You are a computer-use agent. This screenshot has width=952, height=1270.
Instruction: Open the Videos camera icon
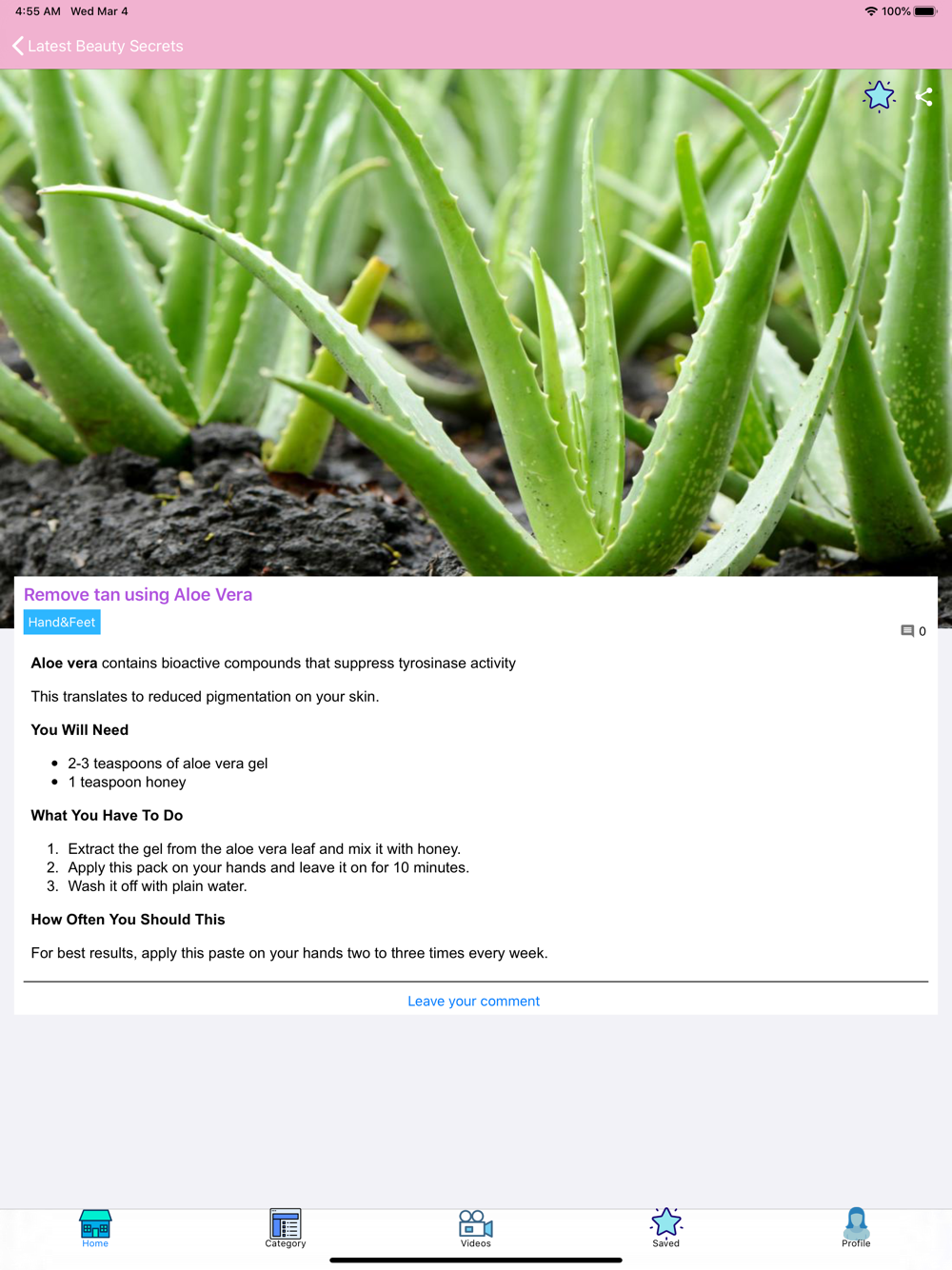476,1223
